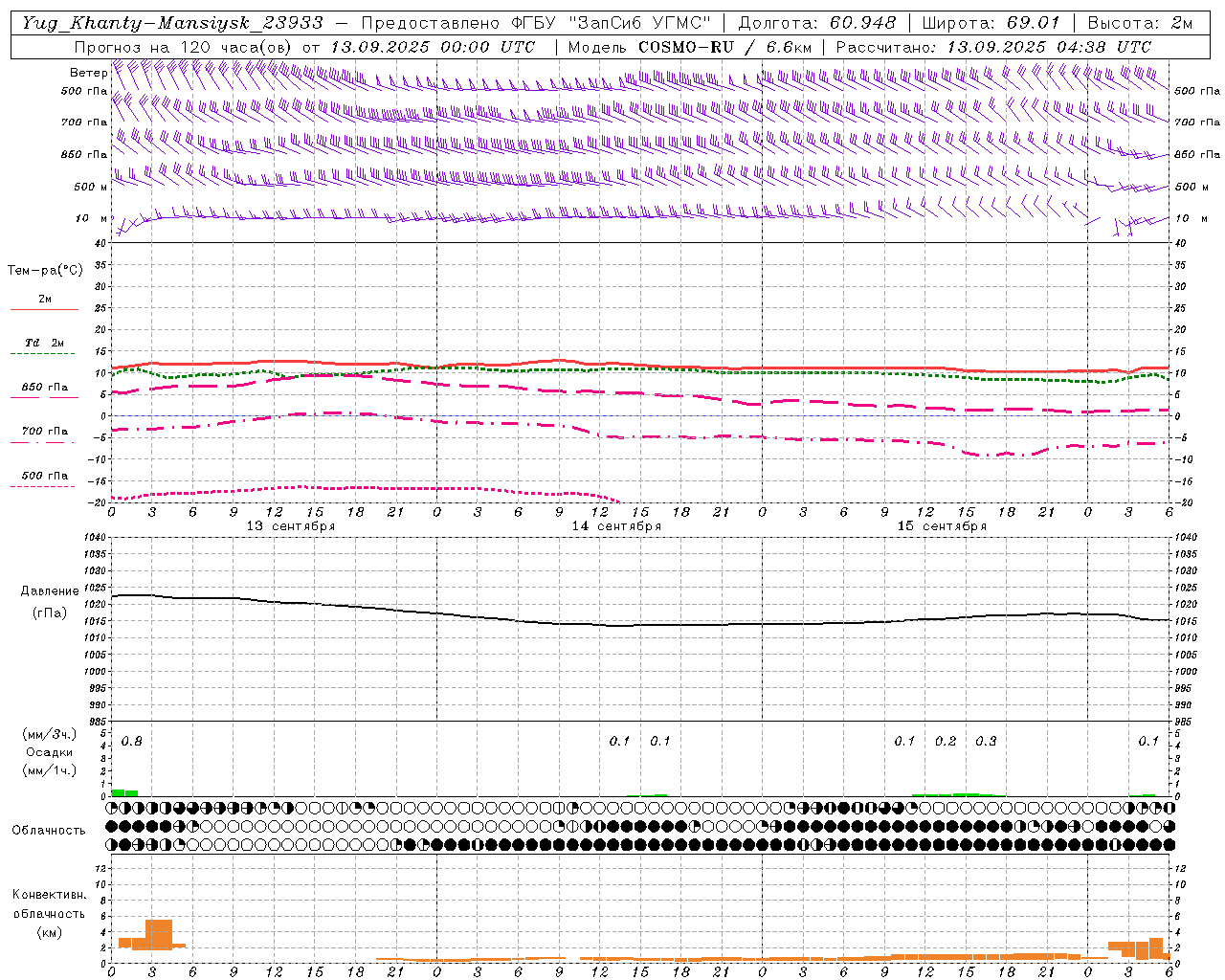1225x980 pixels.
Task: Click the (мм/3ч.) unit label
Action: click(x=49, y=734)
